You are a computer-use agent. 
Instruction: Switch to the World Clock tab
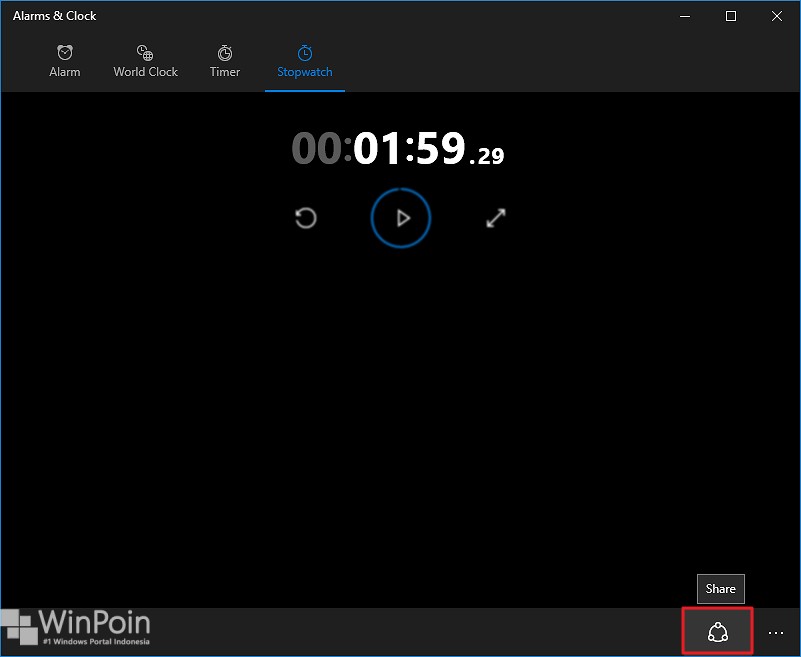click(146, 61)
